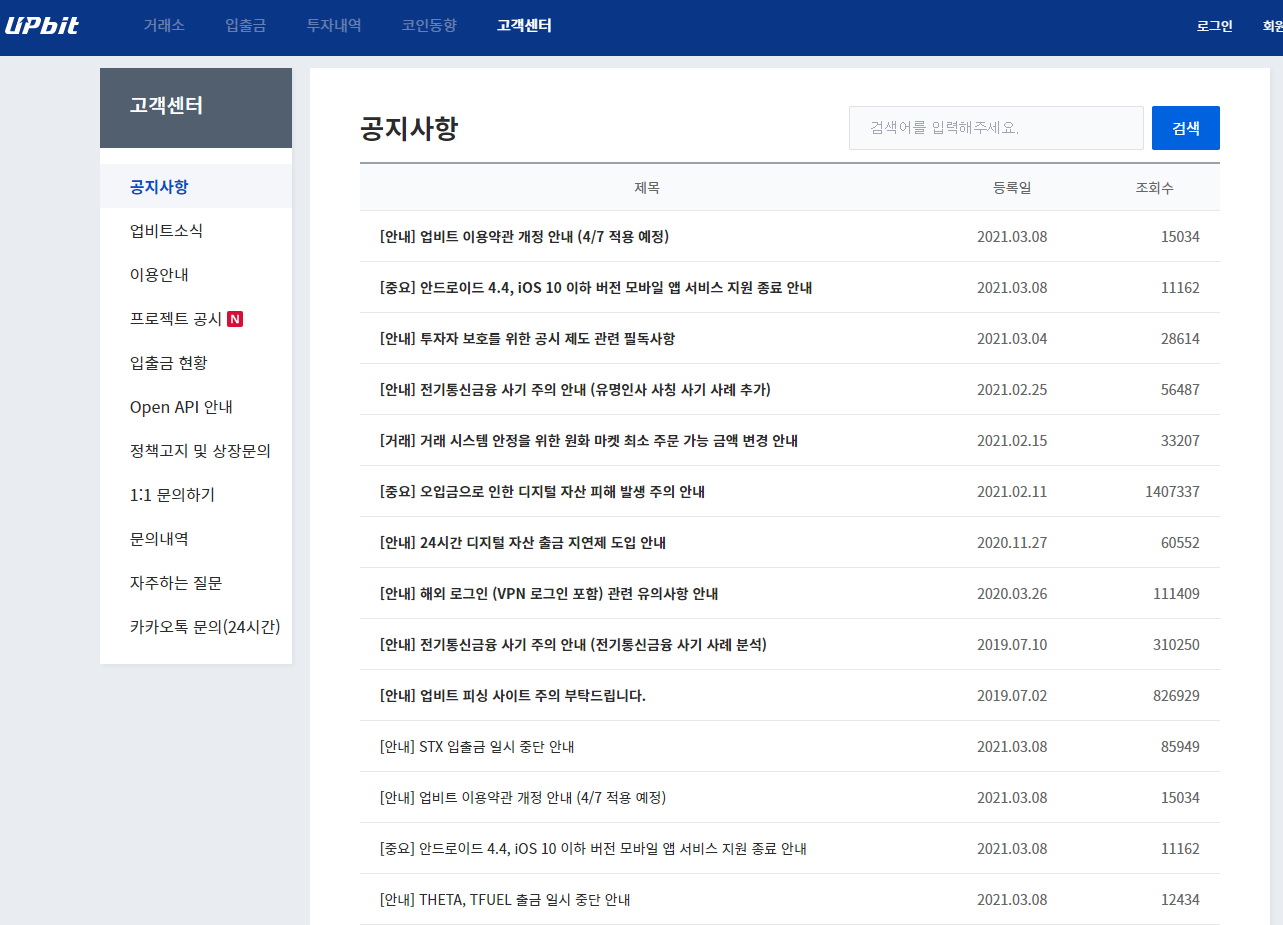Open the 투자자 보호를 위한 공시 제도 notice

click(x=527, y=339)
